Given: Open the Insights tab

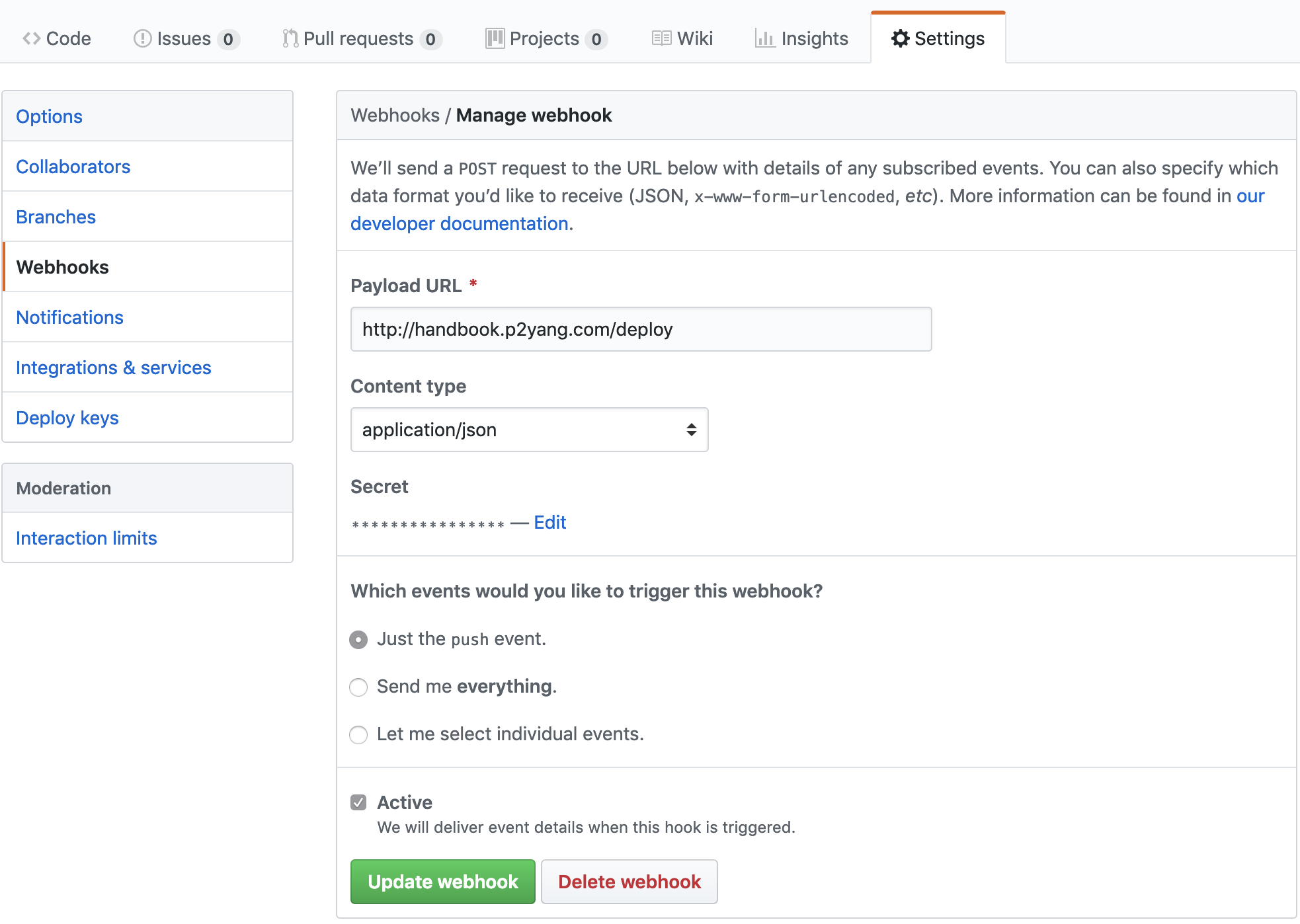Looking at the screenshot, I should [x=801, y=38].
